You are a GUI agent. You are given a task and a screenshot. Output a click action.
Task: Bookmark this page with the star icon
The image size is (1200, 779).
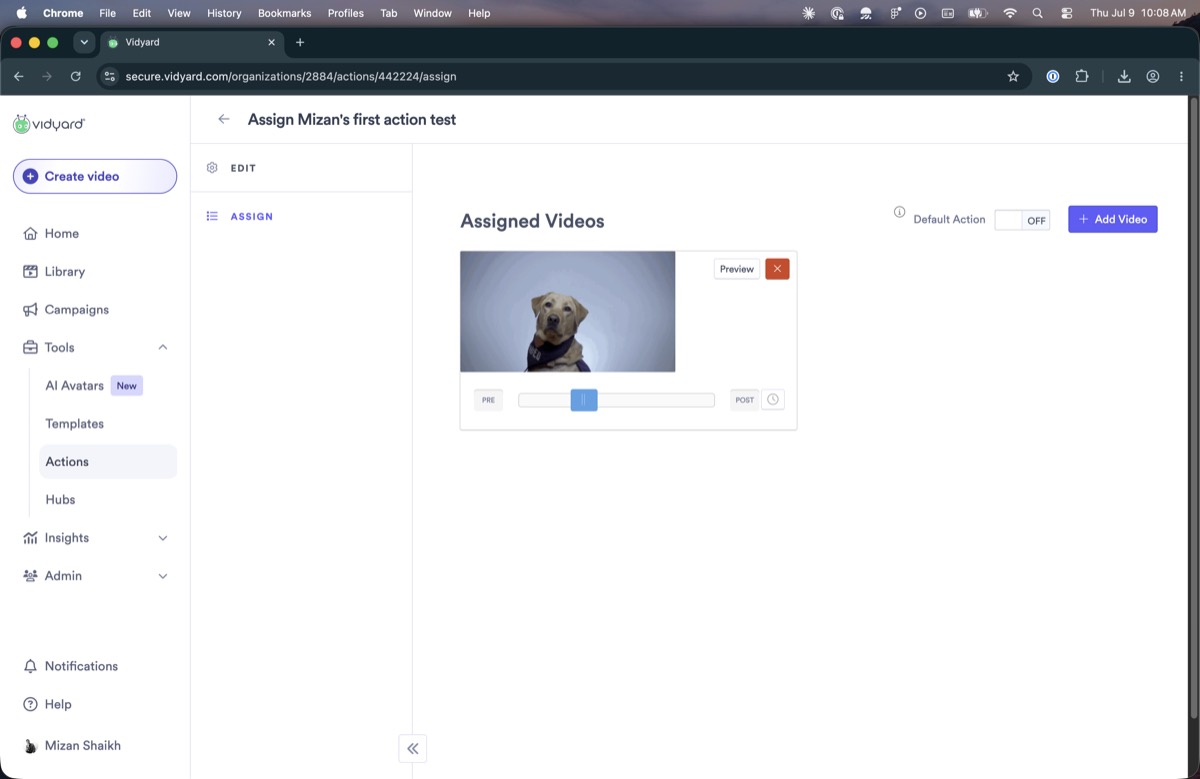click(x=1013, y=76)
